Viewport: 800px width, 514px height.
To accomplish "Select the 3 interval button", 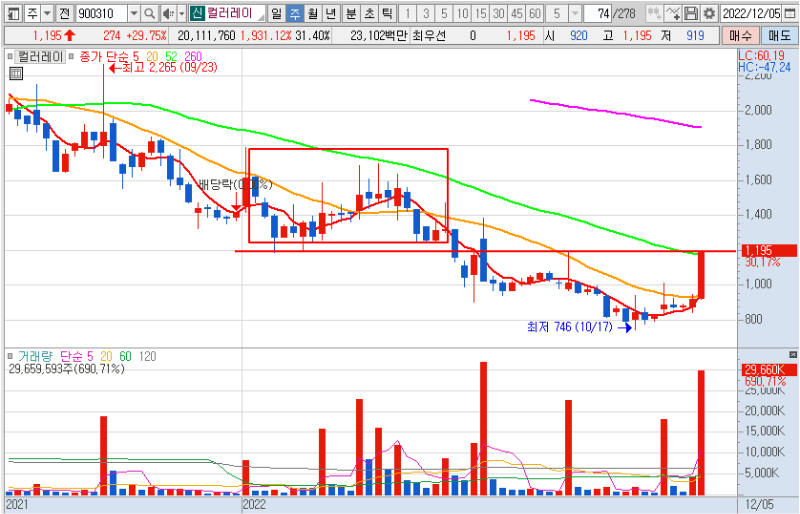I will click(x=426, y=13).
